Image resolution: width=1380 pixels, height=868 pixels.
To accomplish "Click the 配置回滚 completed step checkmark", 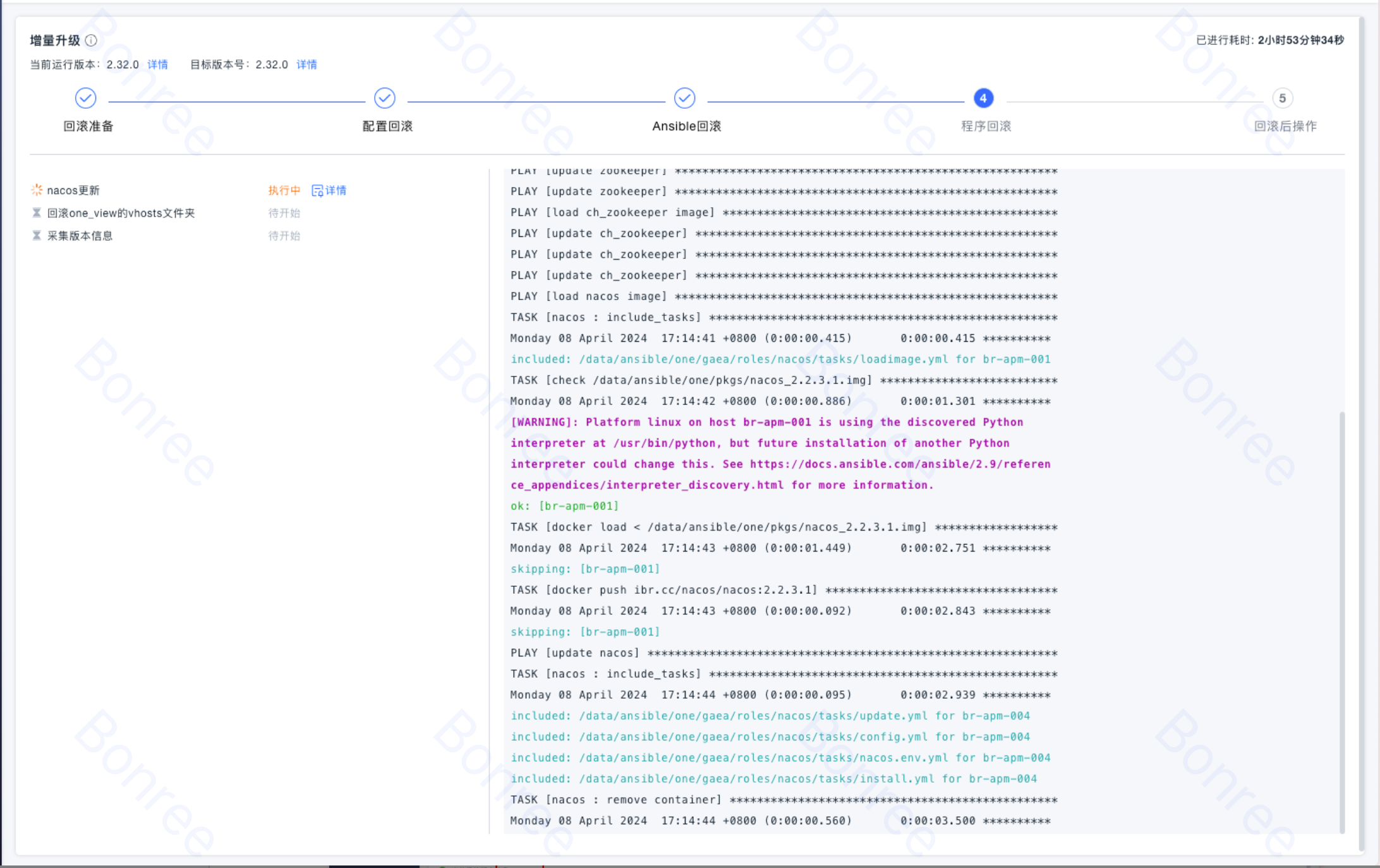I will coord(385,98).
